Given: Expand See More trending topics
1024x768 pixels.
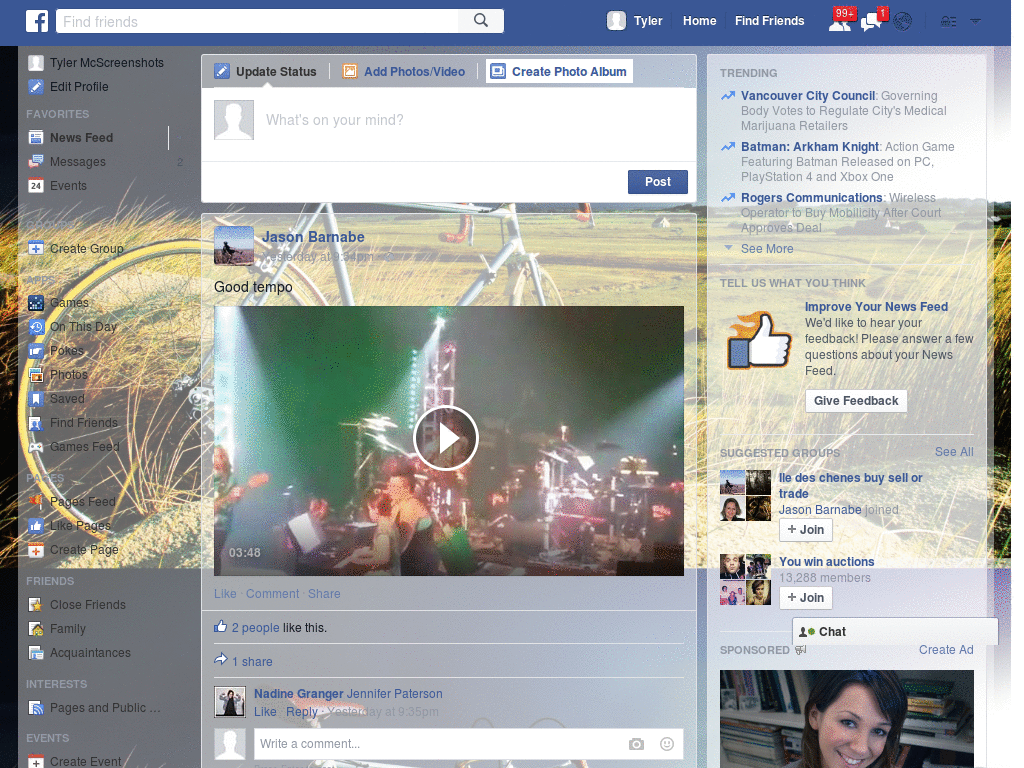Looking at the screenshot, I should 767,249.
